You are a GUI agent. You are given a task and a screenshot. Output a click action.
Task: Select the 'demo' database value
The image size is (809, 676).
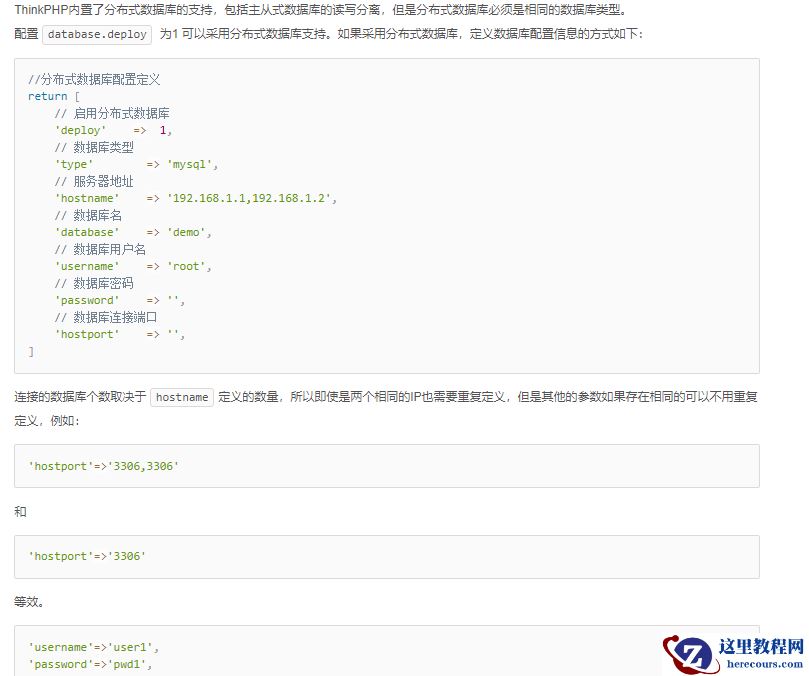tap(186, 233)
